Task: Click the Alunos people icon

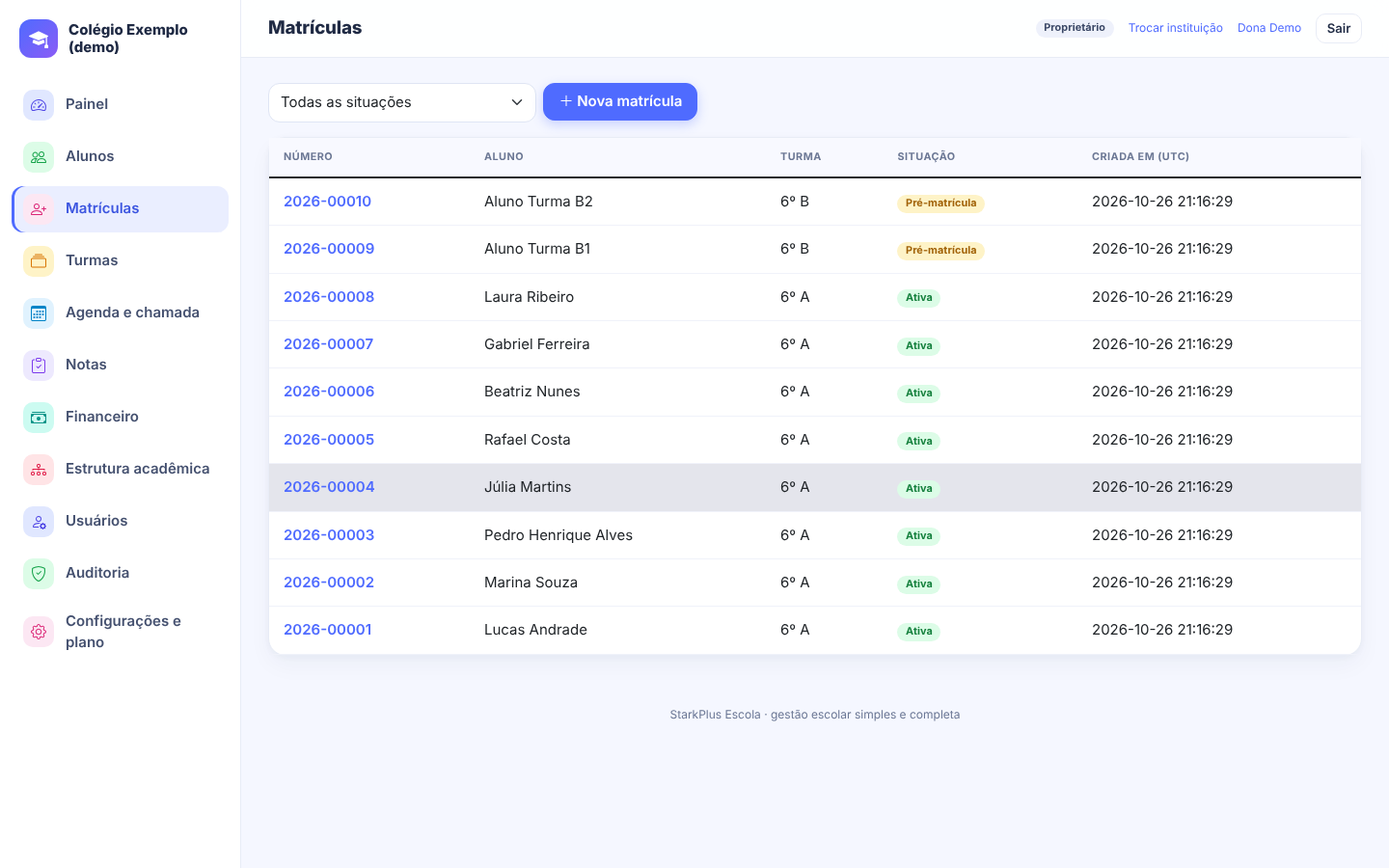Action: coord(39,156)
